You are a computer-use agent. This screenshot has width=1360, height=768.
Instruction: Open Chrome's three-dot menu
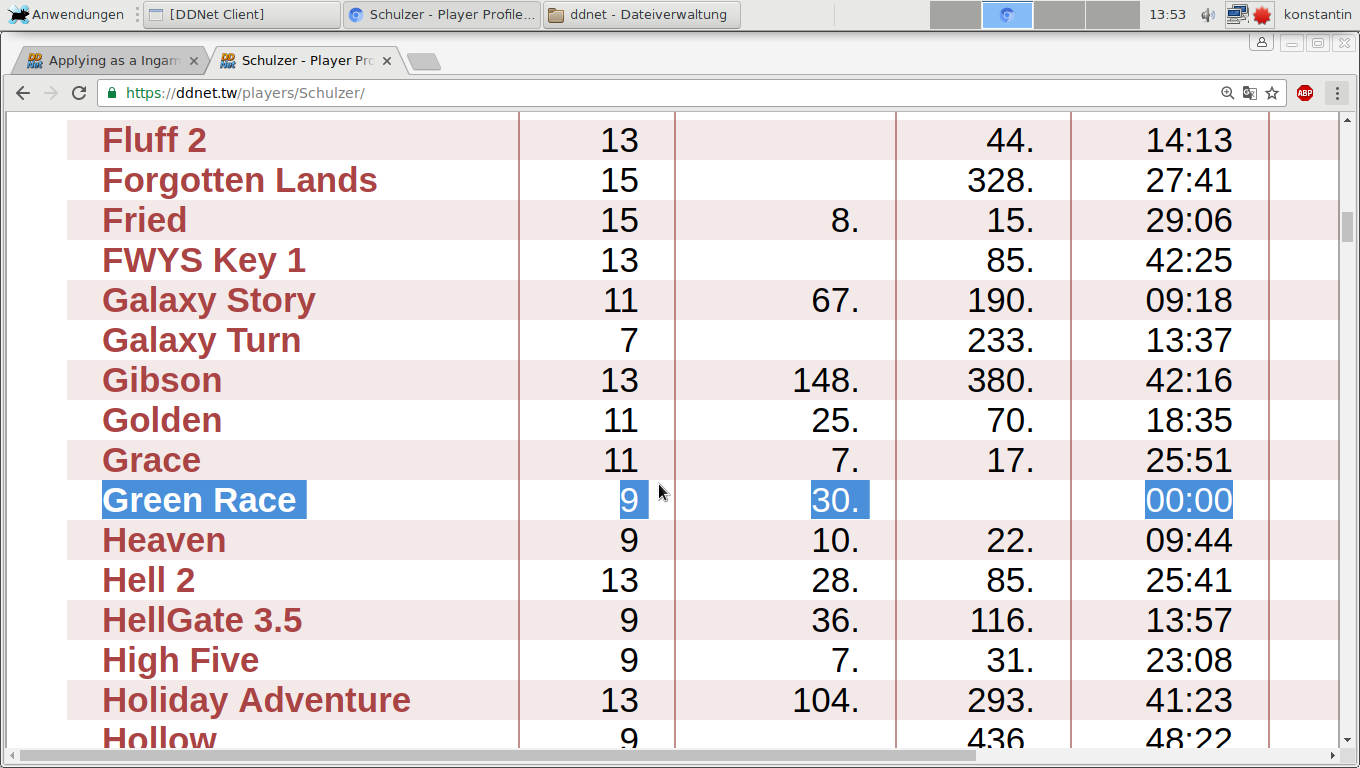coord(1337,93)
